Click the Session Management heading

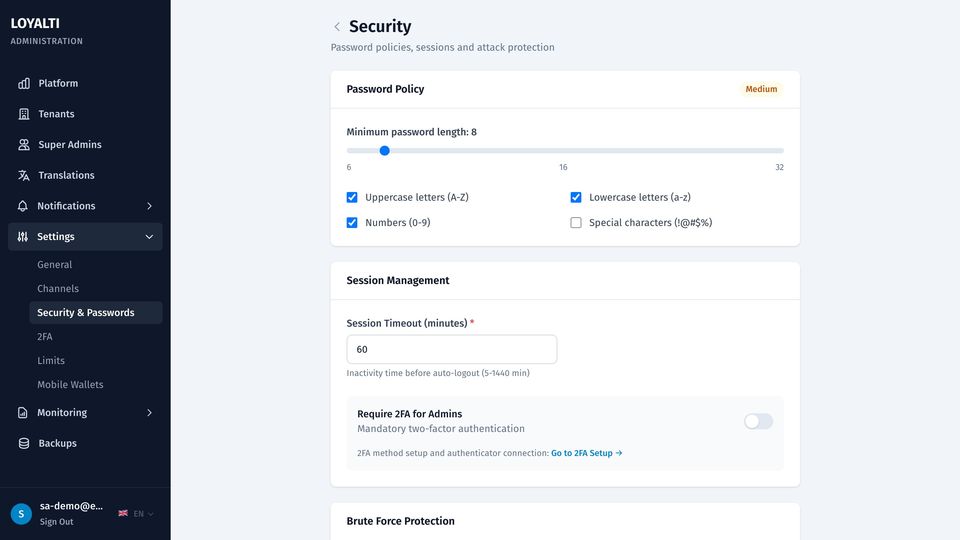[x=398, y=280]
